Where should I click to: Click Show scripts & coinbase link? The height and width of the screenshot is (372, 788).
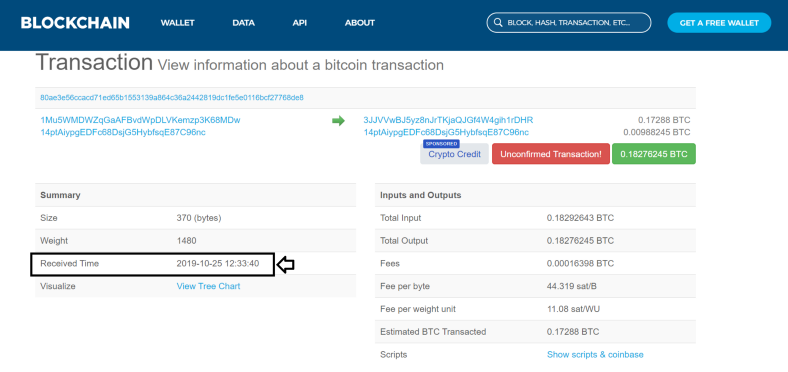point(595,354)
